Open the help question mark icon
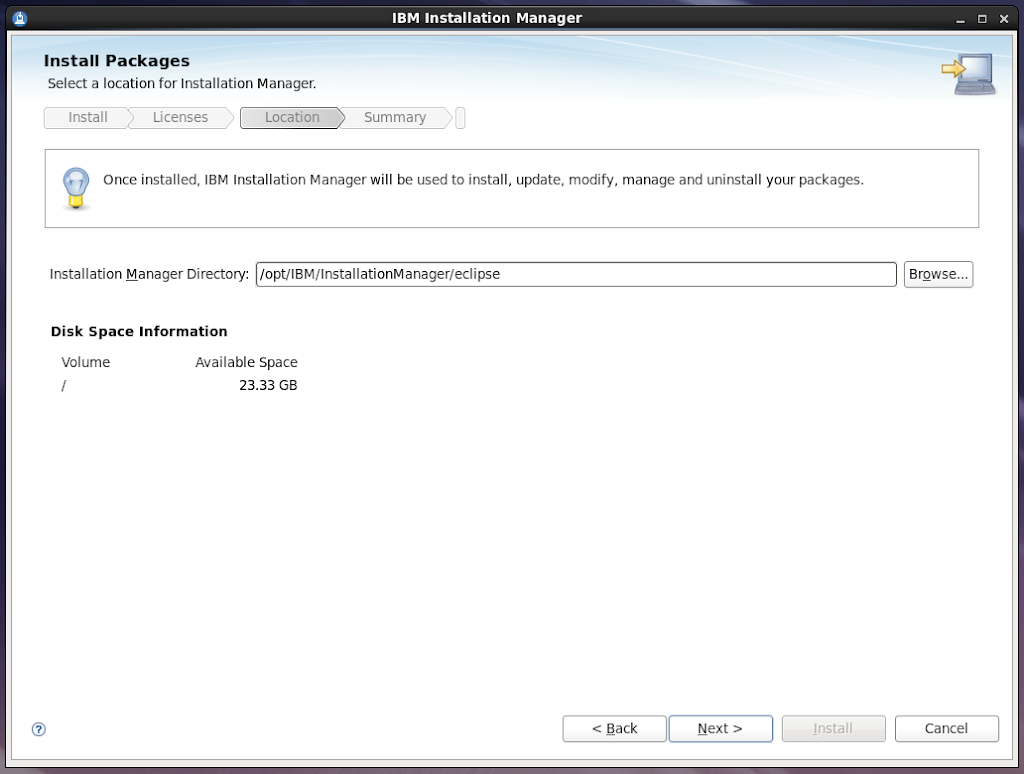The image size is (1024, 774). [39, 729]
